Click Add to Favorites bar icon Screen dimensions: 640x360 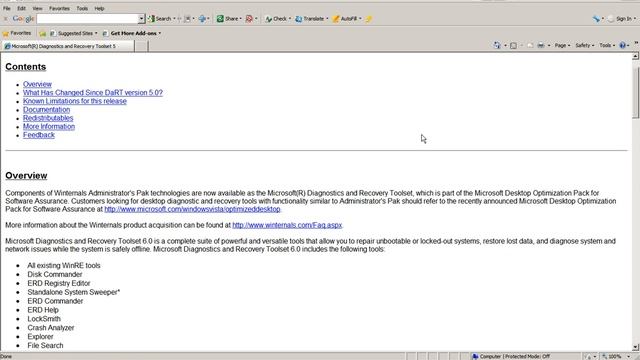[42, 33]
